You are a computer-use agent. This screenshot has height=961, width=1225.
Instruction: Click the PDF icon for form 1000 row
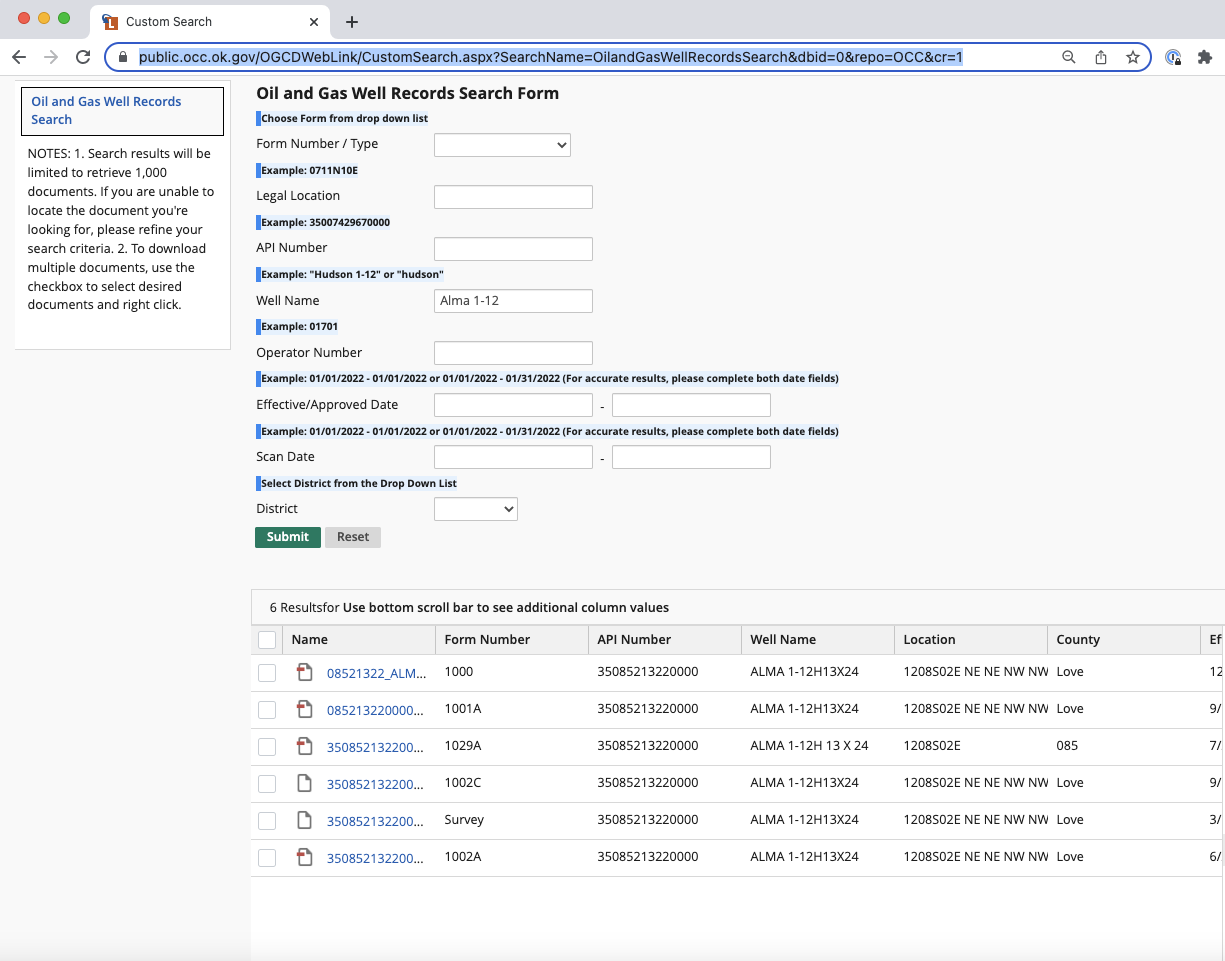[x=305, y=672]
